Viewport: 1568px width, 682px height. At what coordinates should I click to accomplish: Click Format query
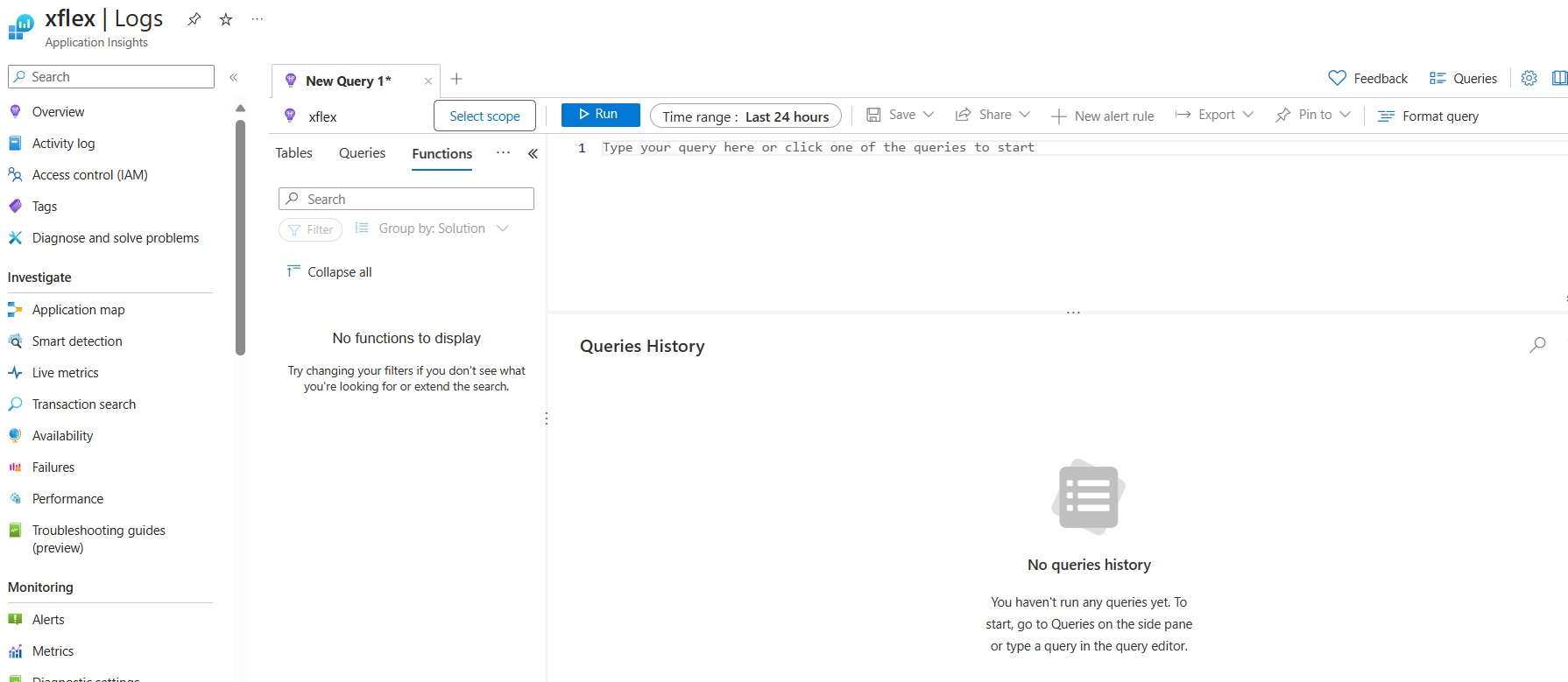[x=1429, y=116]
